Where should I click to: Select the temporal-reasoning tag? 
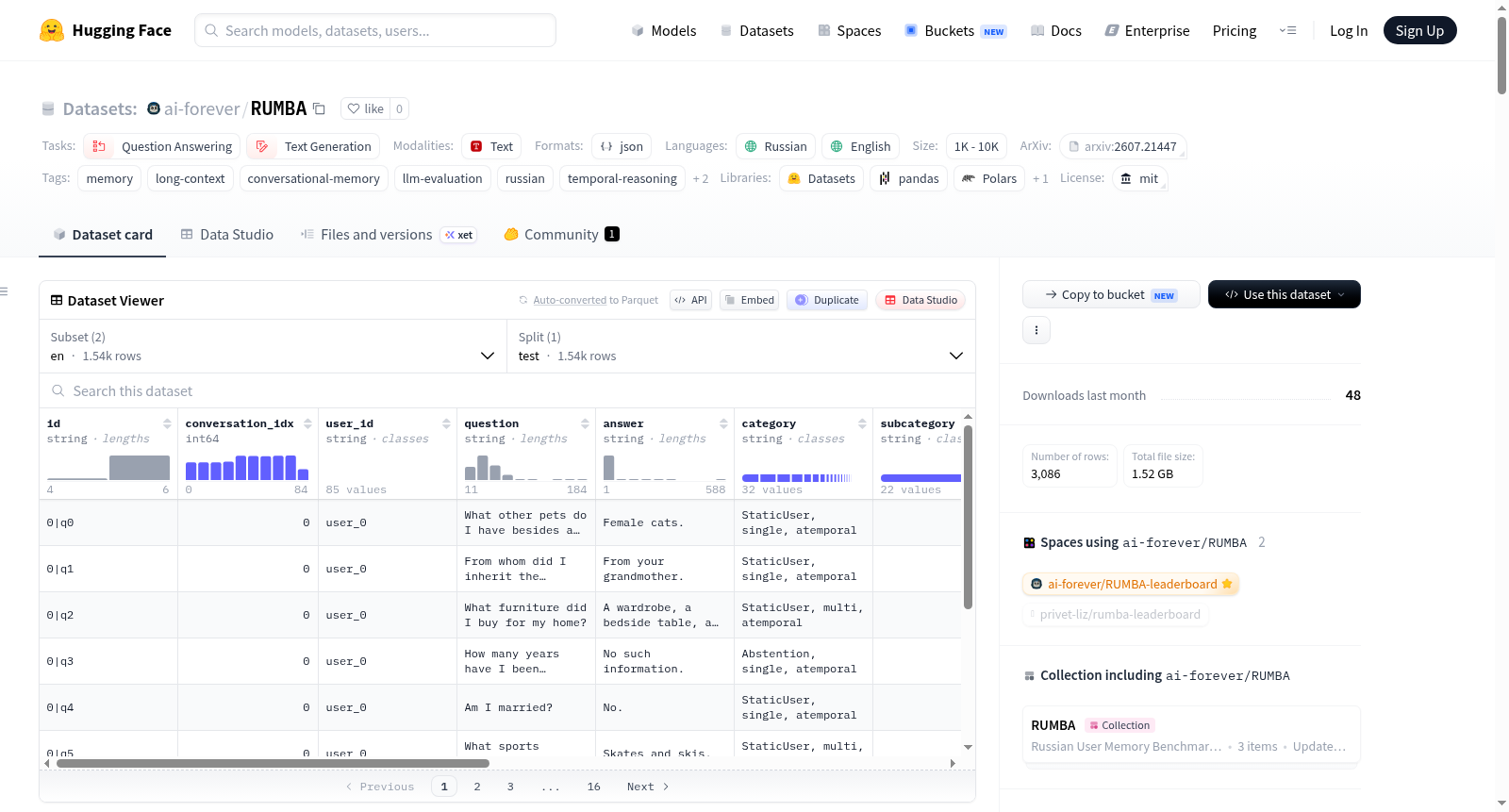click(622, 178)
